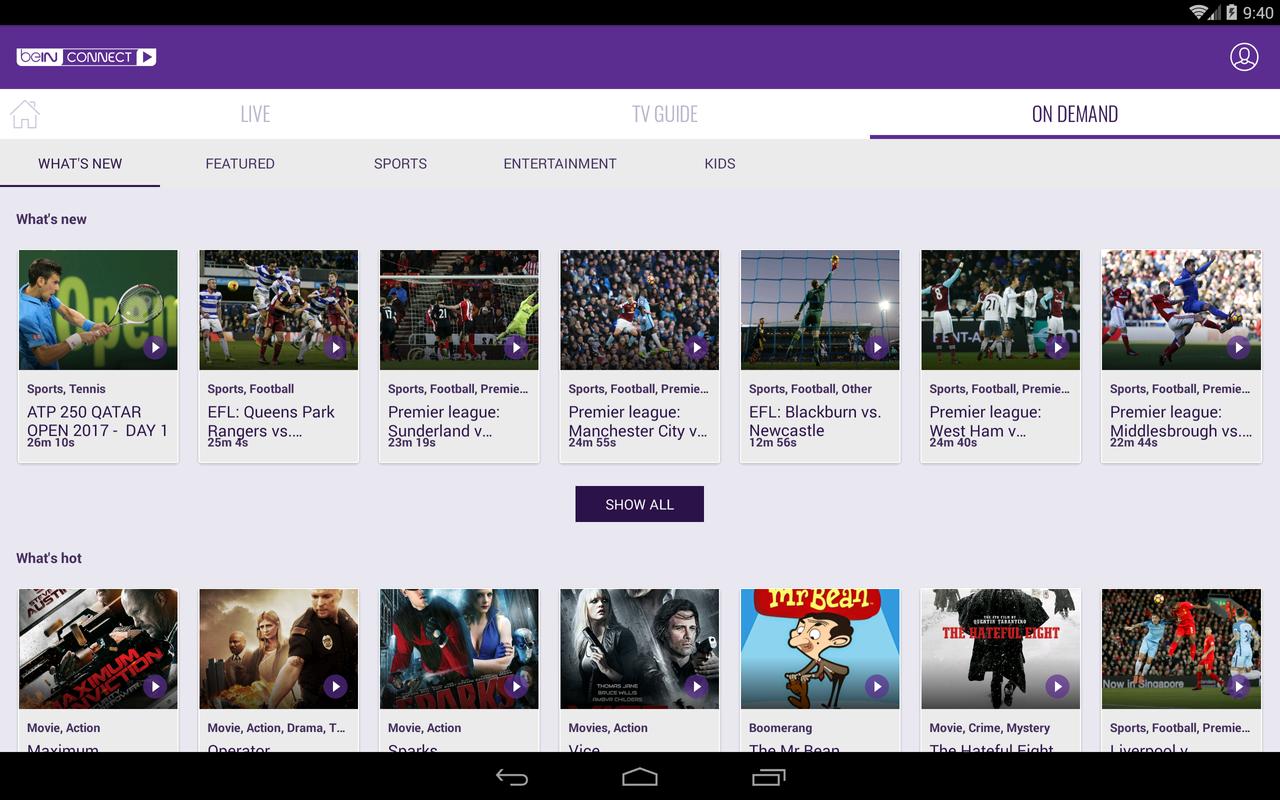Select the Blackburn goalkeeper thumbnail

820,310
